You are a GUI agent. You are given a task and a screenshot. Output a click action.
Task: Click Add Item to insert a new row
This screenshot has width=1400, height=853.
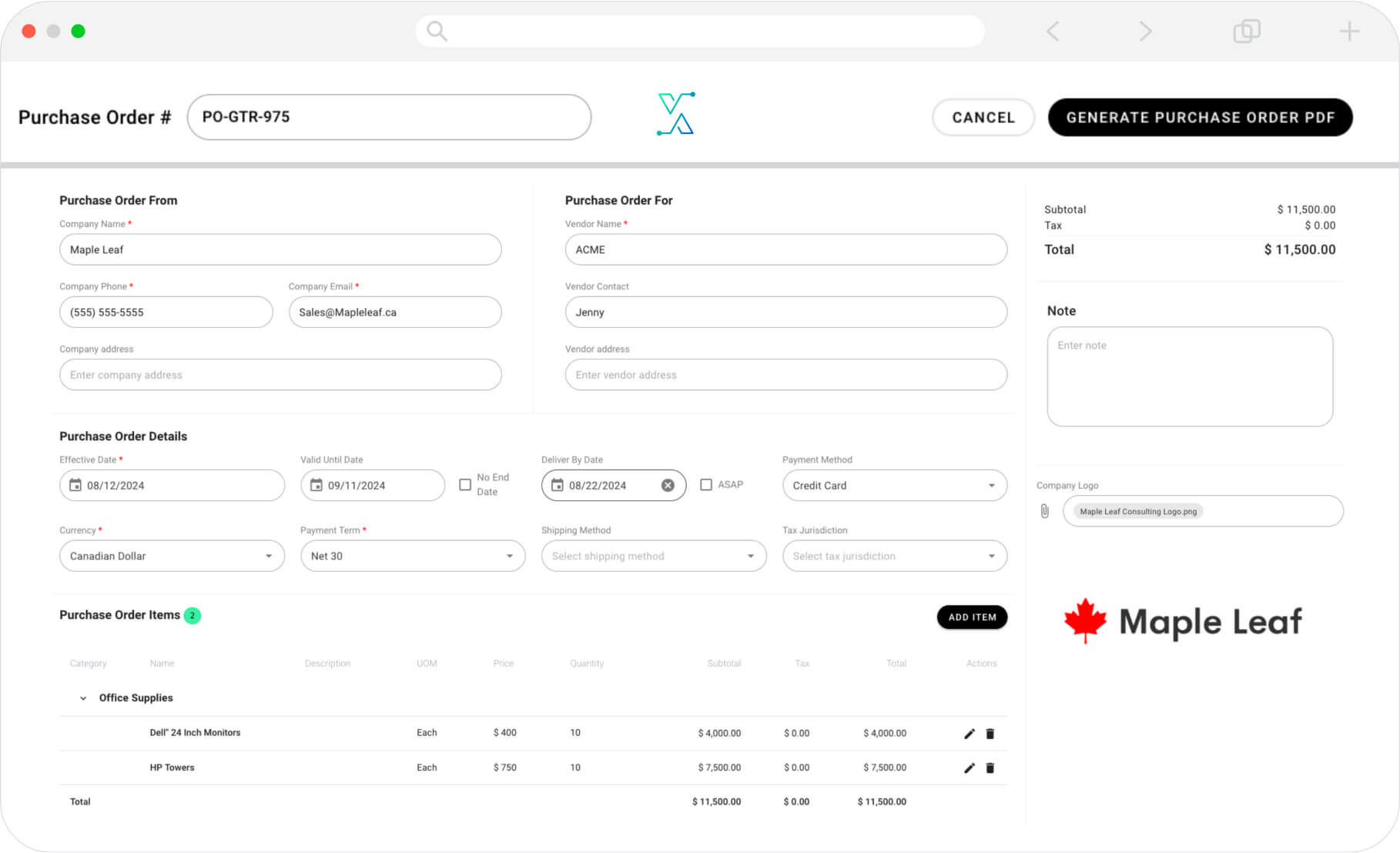971,617
